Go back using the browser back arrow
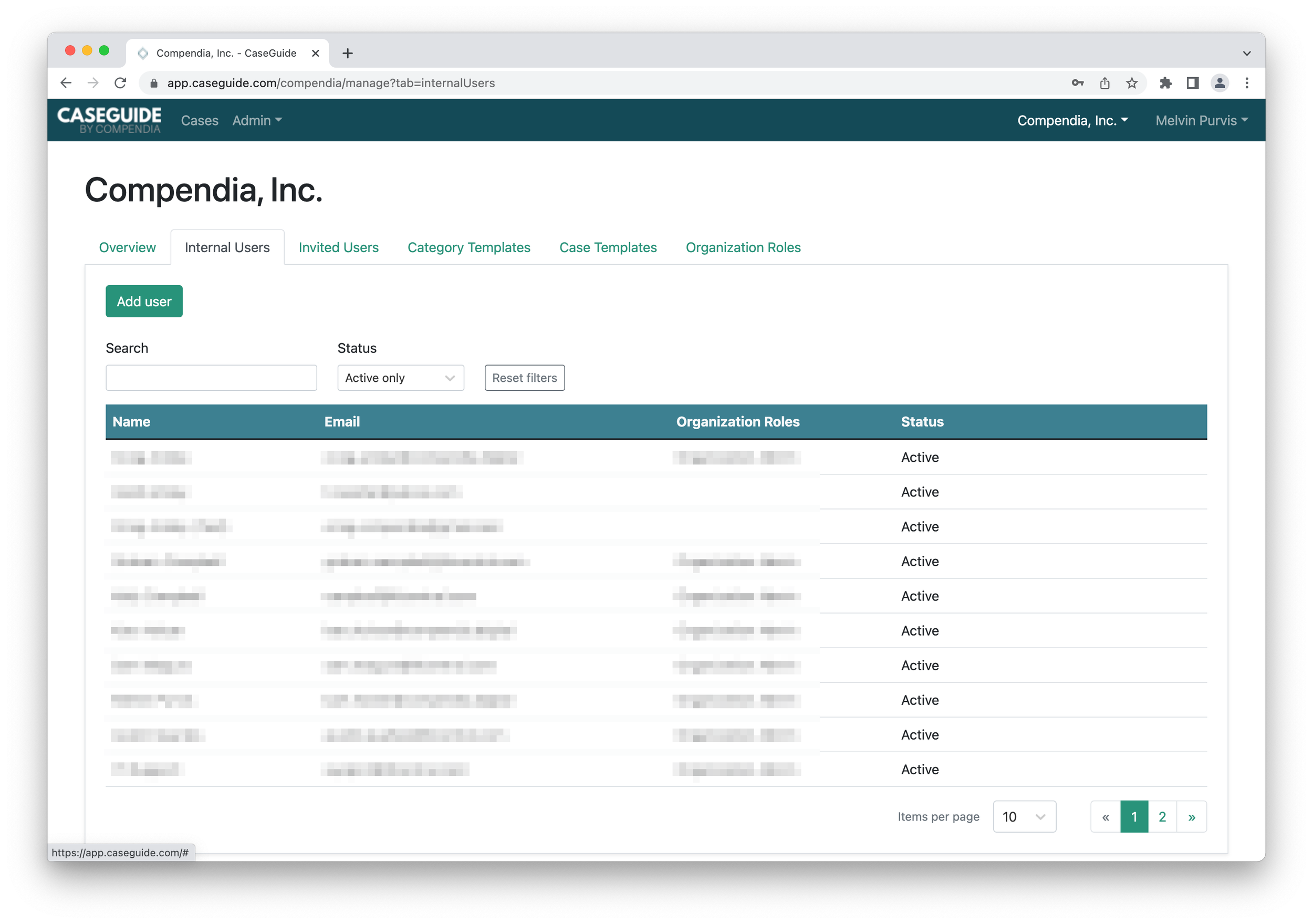Screen dimensions: 1313x924 [66, 83]
